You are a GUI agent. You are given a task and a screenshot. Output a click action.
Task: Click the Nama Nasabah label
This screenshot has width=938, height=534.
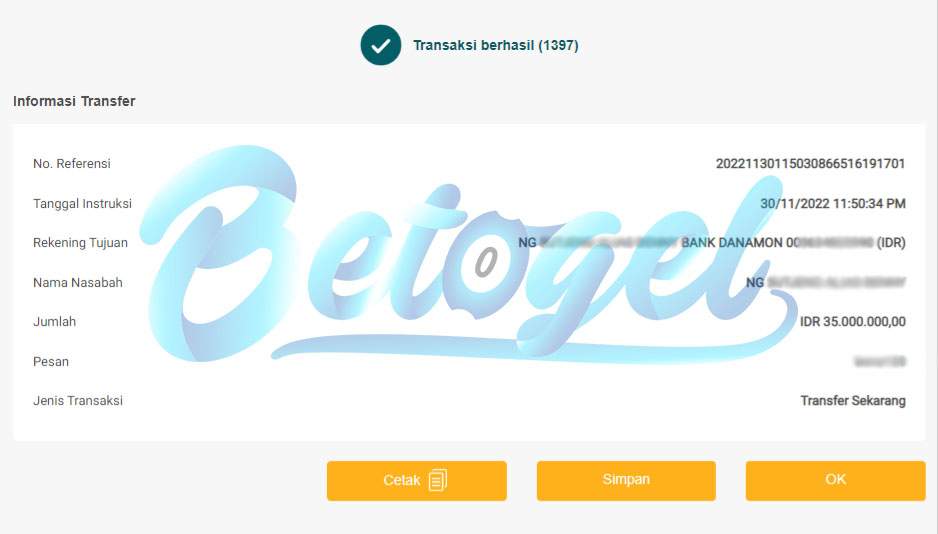coord(78,282)
